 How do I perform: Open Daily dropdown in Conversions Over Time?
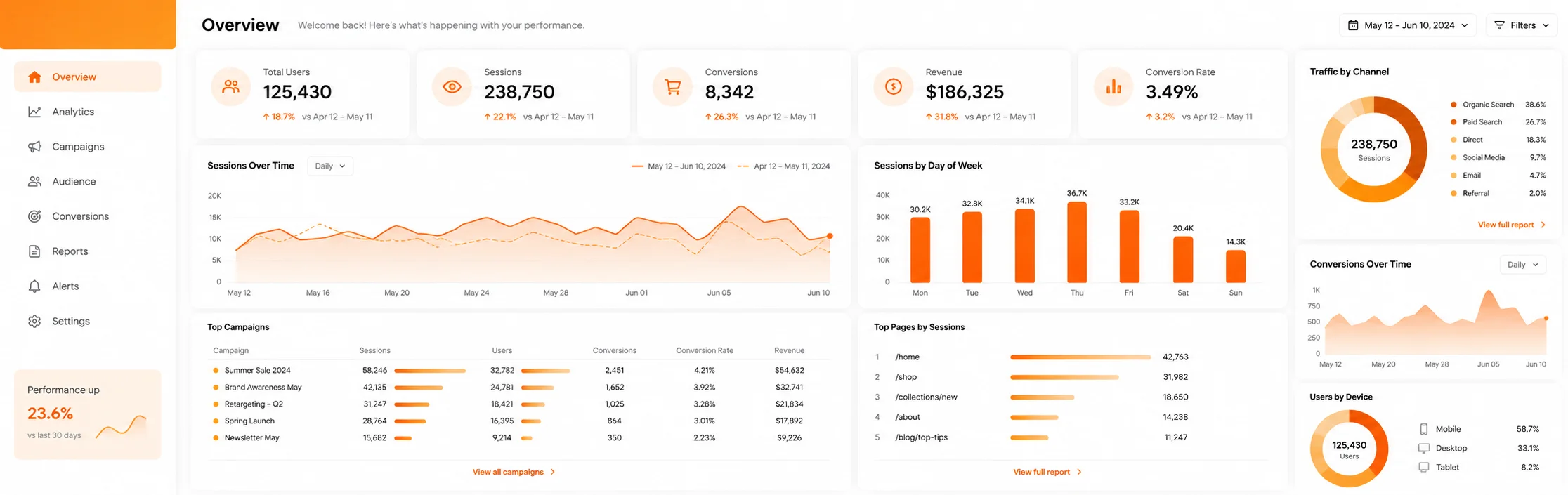point(1523,265)
